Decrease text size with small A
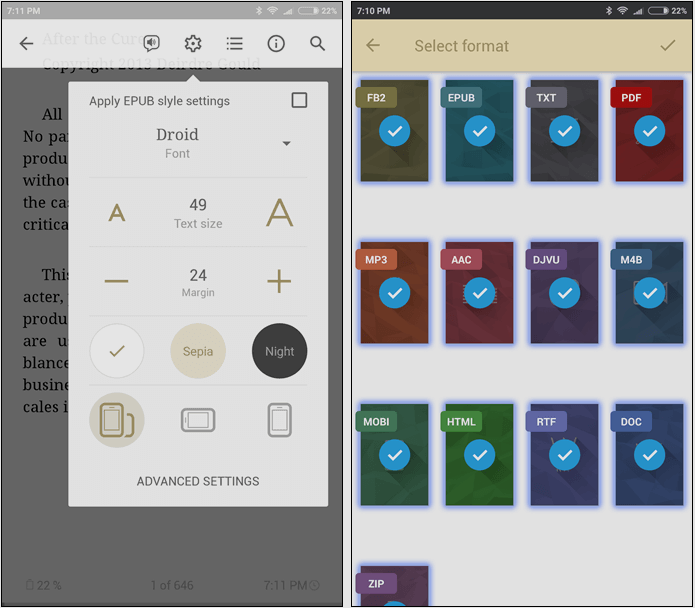The height and width of the screenshot is (608, 695). coord(117,213)
